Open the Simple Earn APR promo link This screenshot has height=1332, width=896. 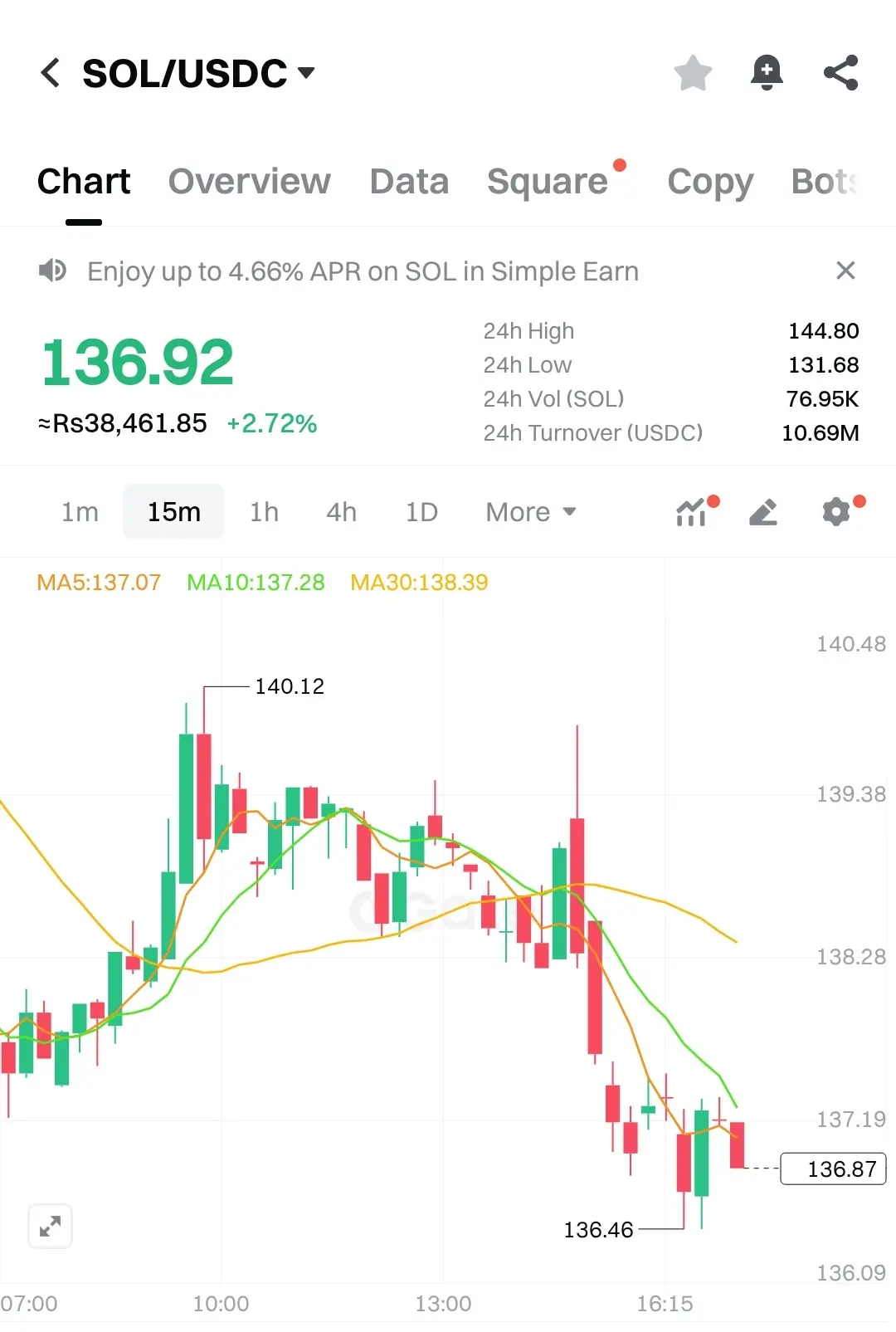click(x=363, y=271)
